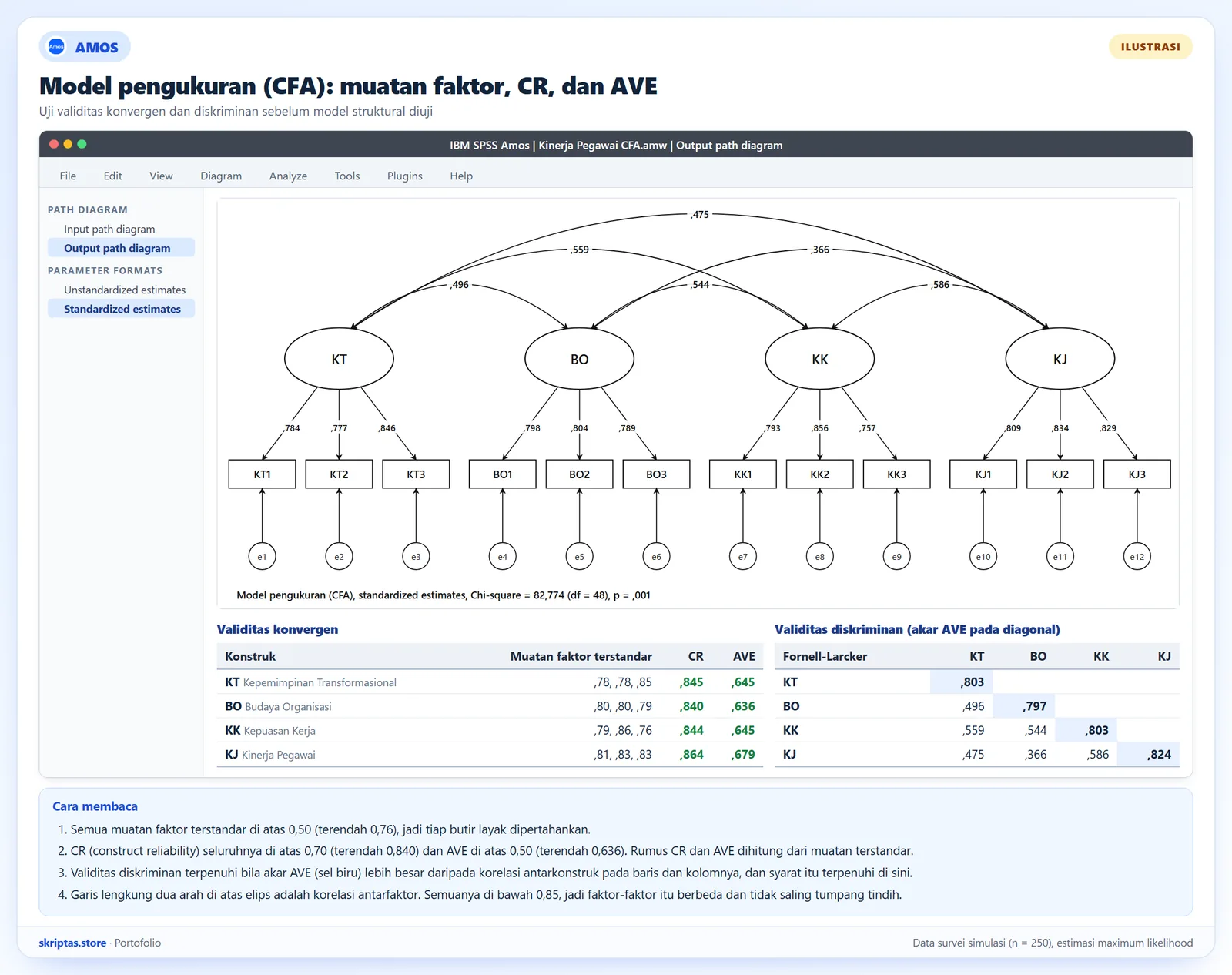Open the Help menu
Screen dimensions: 1232x975
click(461, 176)
